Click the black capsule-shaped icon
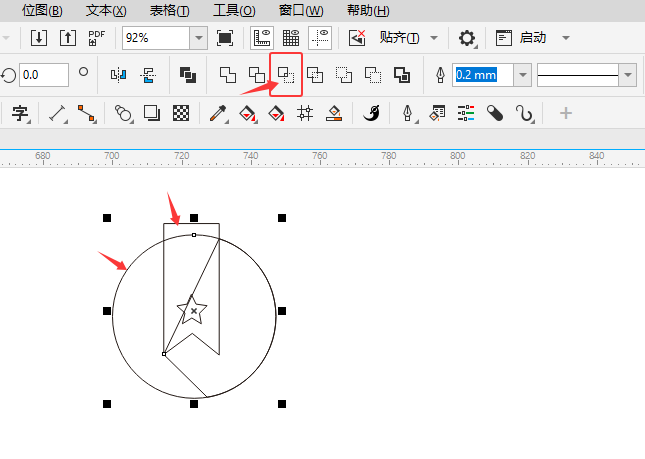This screenshot has height=459, width=645. click(495, 113)
